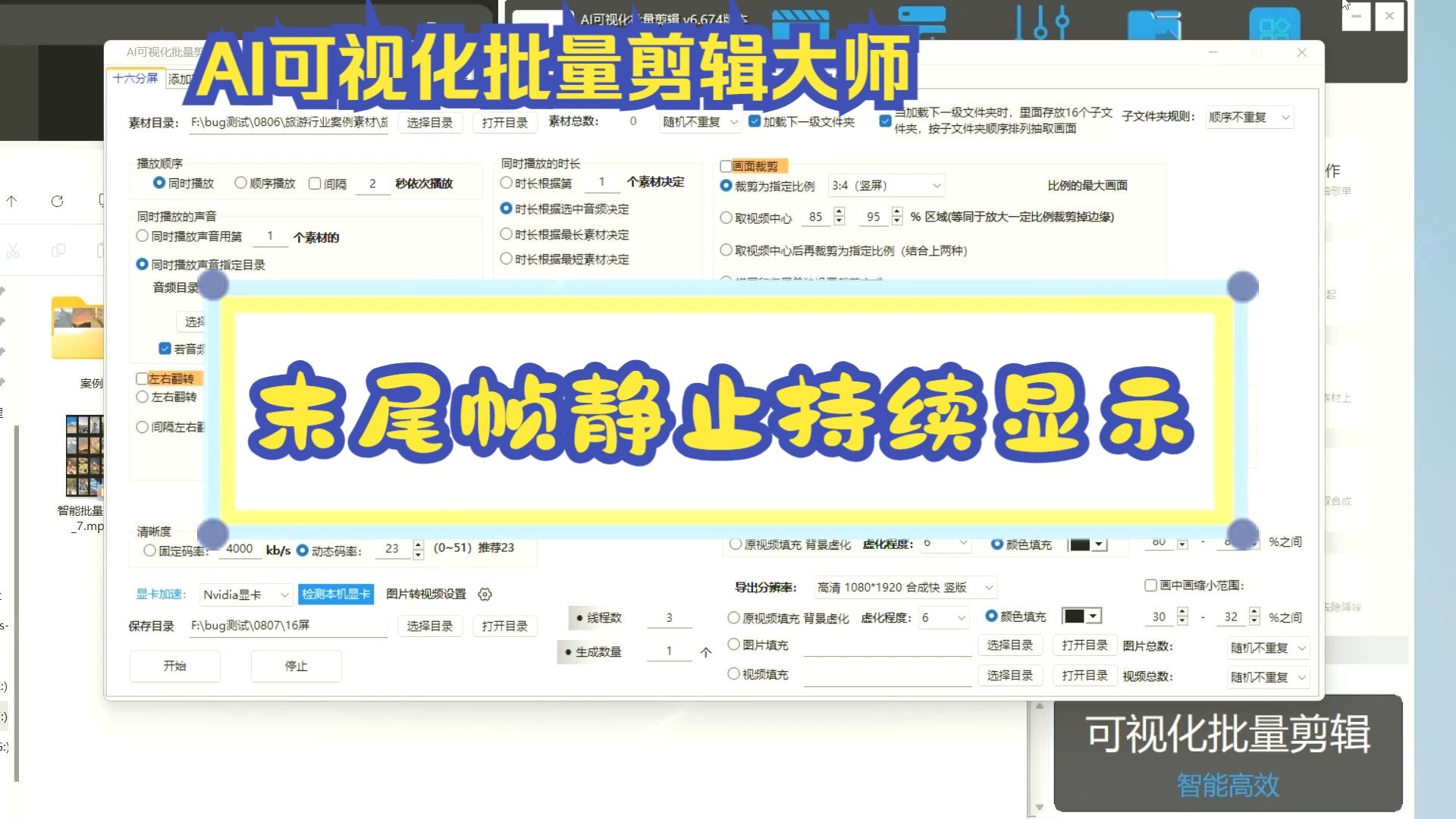Image resolution: width=1456 pixels, height=819 pixels.
Task: Click 选择目录 button beside 保存目录
Action: coord(429,626)
